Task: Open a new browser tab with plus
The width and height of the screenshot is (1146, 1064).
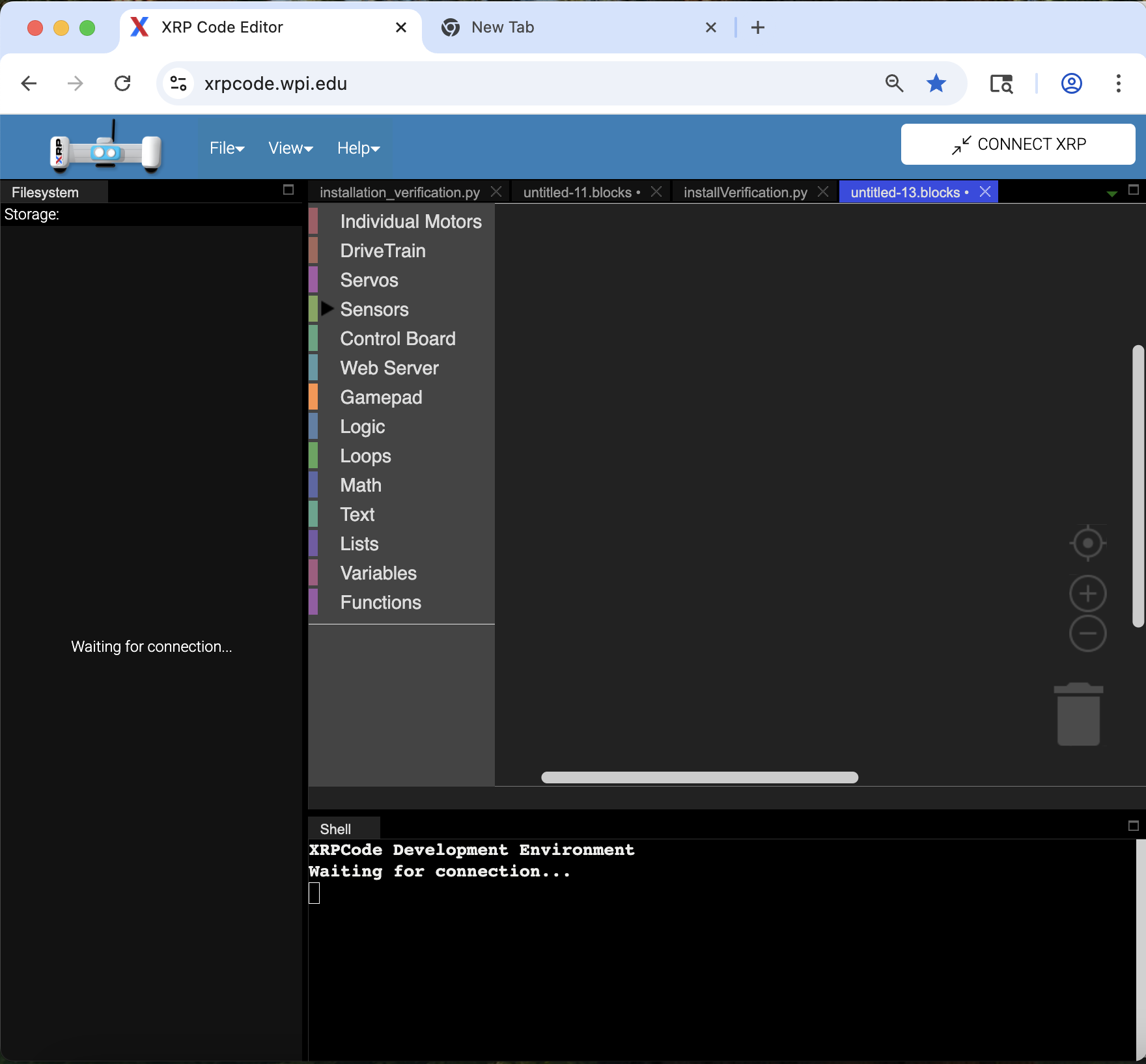Action: [x=758, y=27]
